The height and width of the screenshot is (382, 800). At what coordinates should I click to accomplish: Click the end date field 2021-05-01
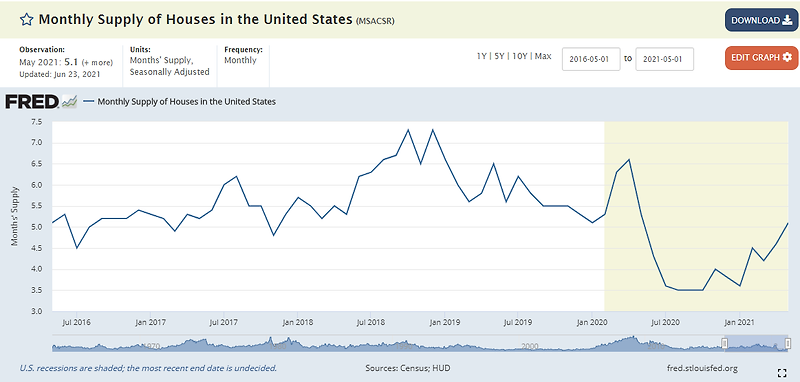[x=665, y=59]
